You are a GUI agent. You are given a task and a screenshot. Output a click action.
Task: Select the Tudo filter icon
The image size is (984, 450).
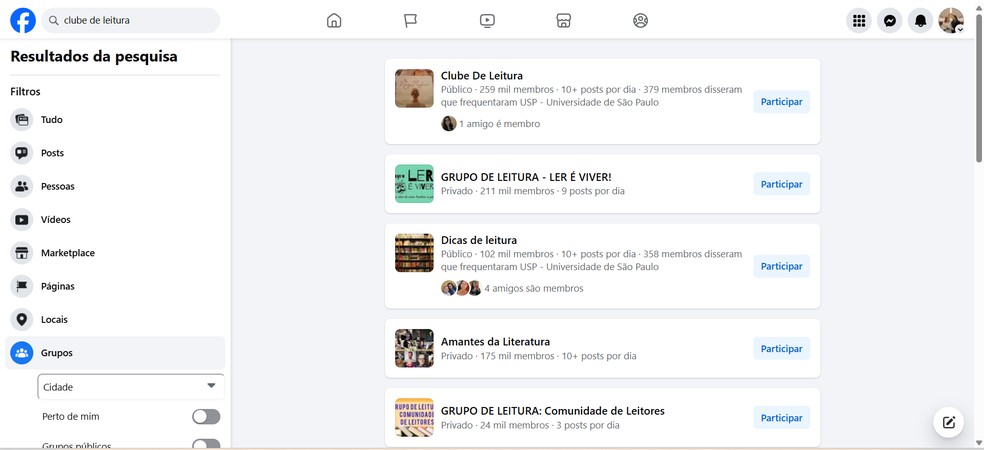pyautogui.click(x=22, y=119)
